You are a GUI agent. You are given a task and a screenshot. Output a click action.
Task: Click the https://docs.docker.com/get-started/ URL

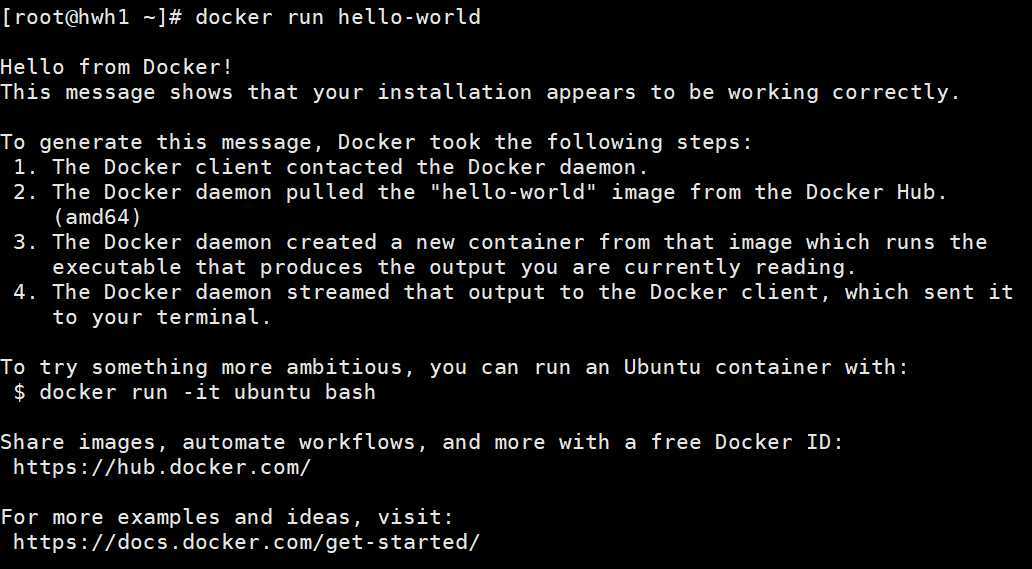246,543
